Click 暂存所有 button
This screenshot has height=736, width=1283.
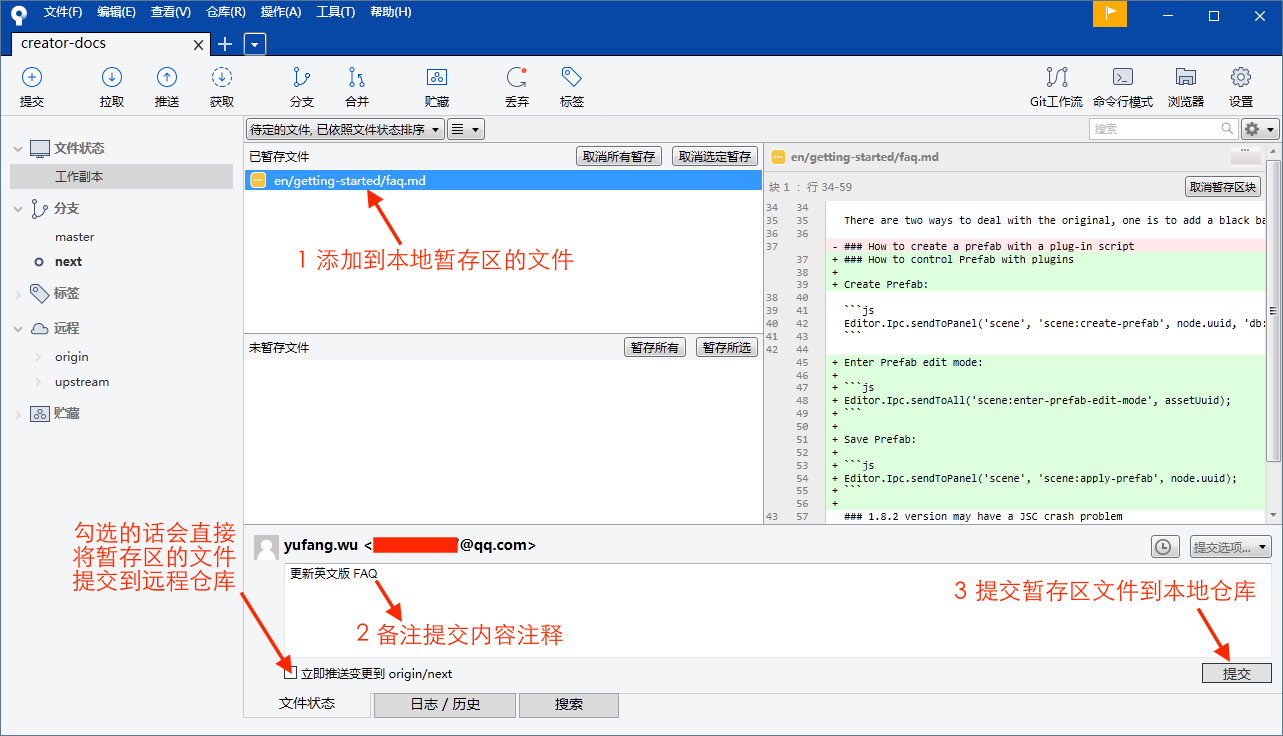655,348
